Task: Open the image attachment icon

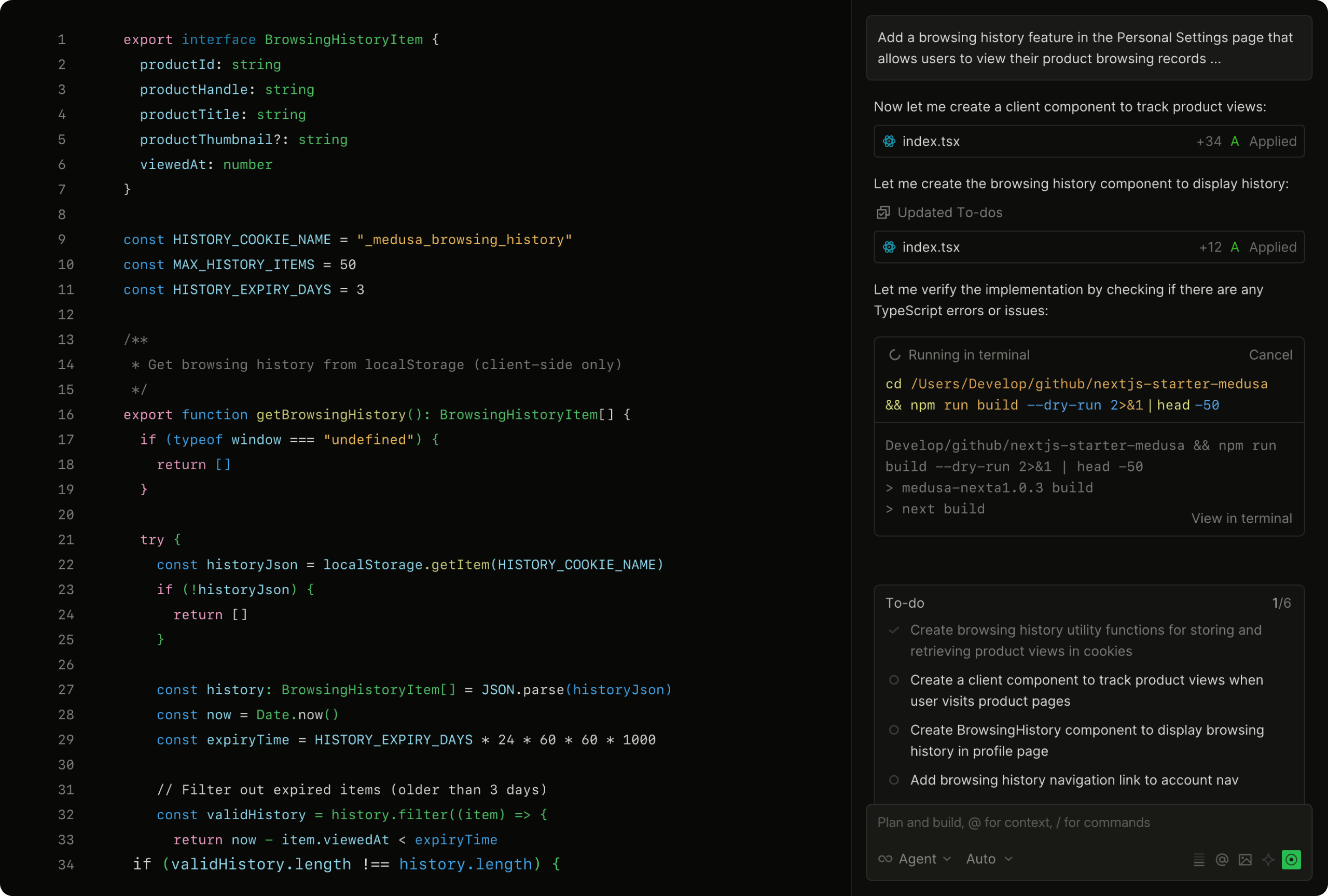Action: coord(1245,859)
